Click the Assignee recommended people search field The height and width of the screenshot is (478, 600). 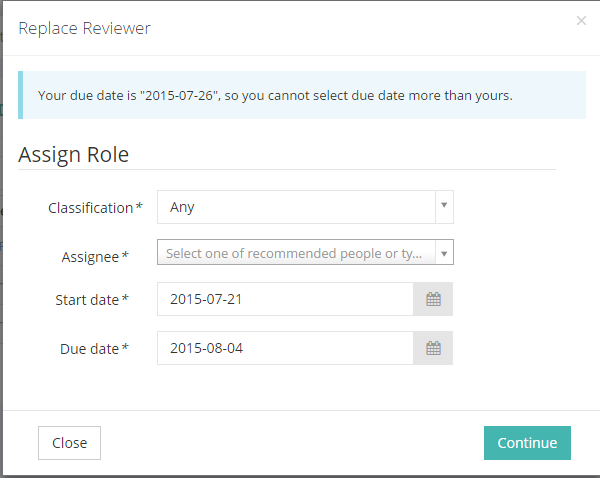[296, 253]
